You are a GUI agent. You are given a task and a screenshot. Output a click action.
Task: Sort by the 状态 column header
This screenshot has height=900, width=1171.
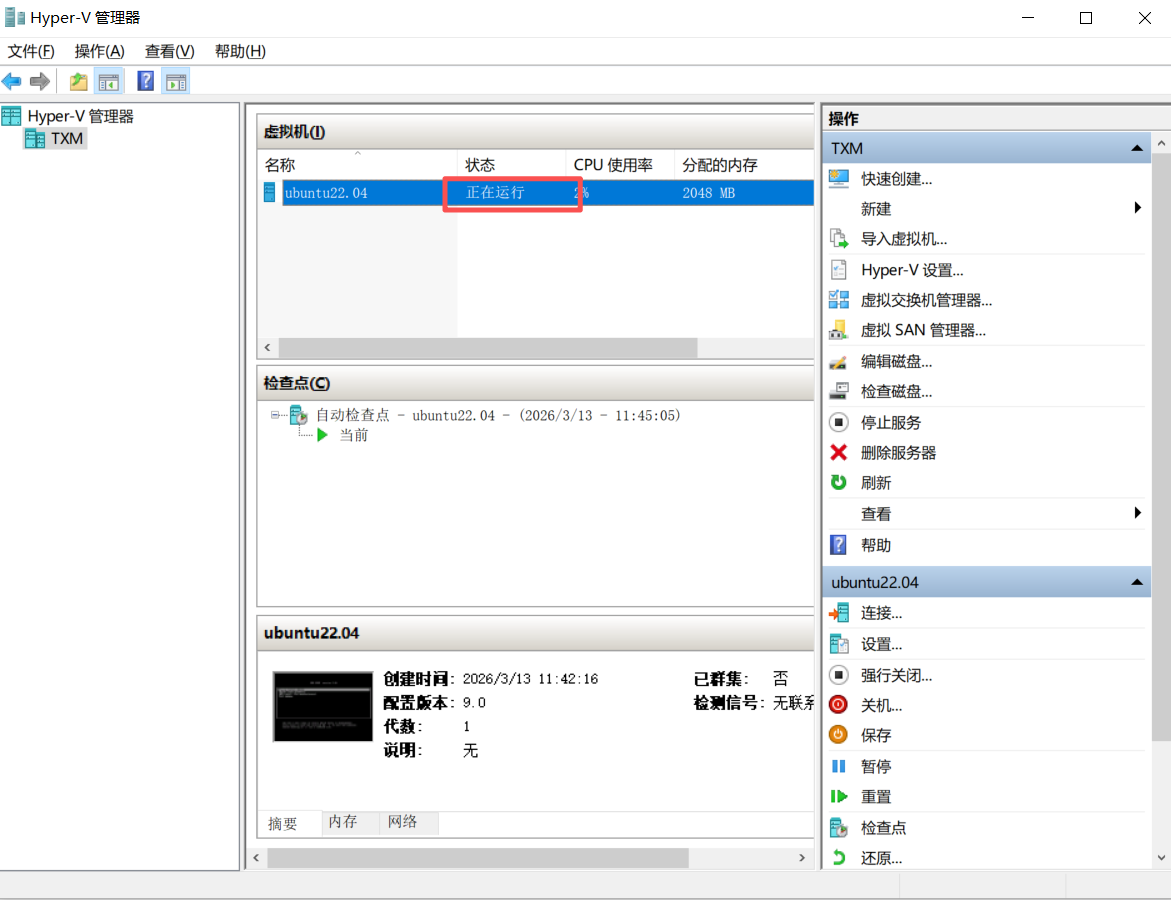tap(512, 165)
